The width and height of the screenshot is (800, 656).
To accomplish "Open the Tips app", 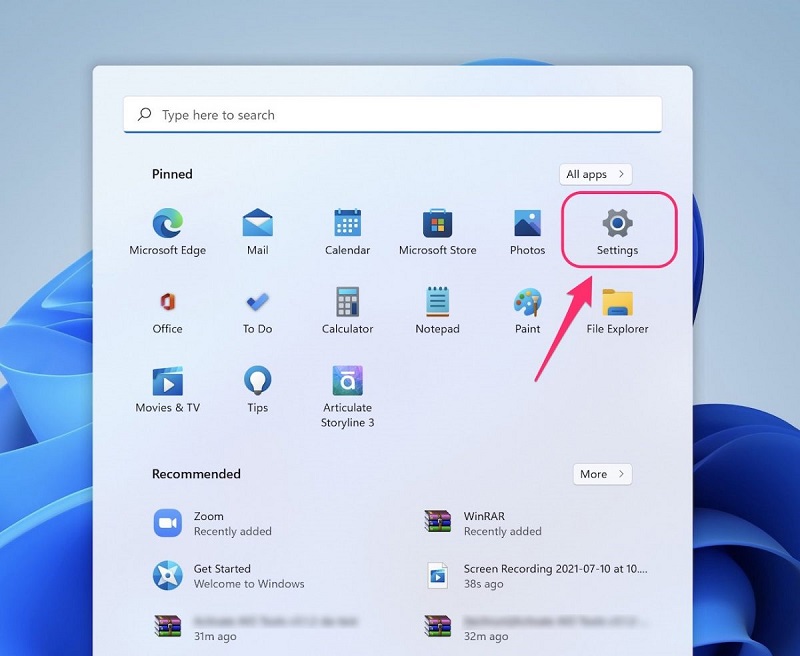I will 257,390.
